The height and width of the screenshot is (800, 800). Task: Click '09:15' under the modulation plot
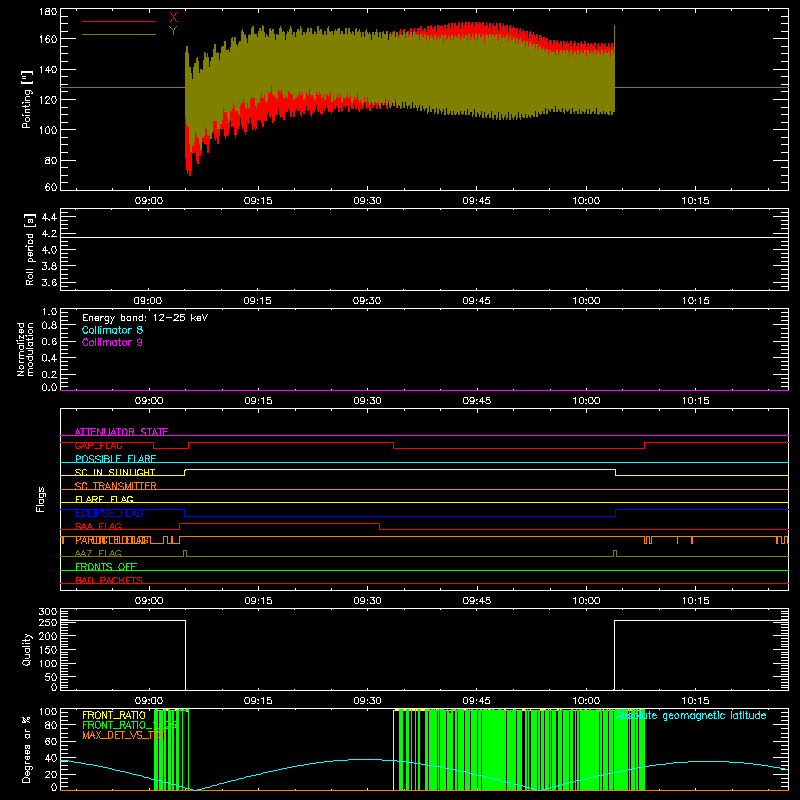(258, 401)
